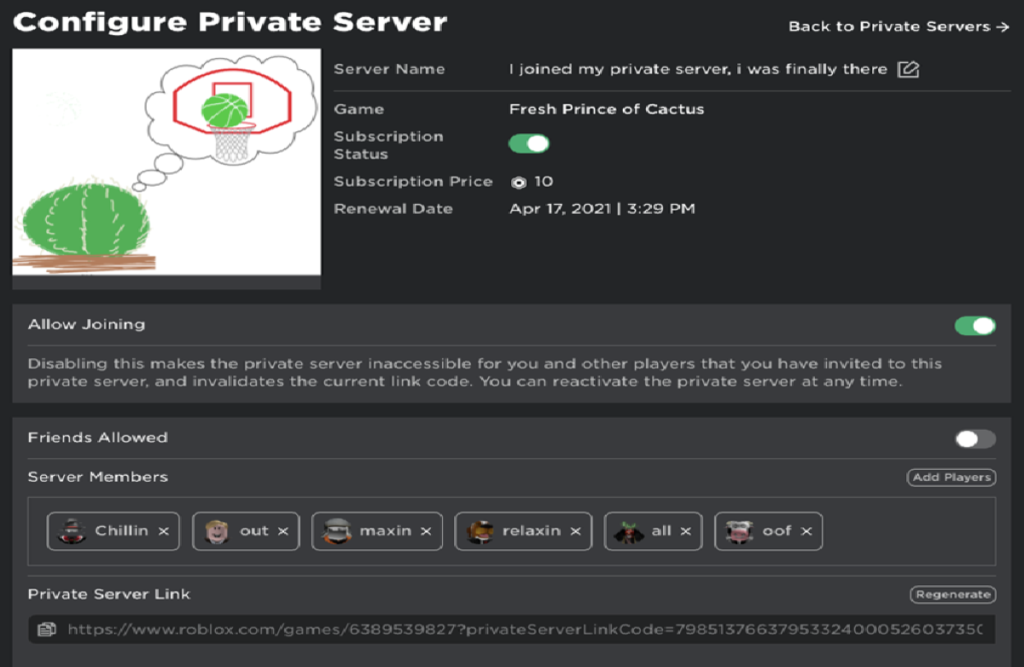The height and width of the screenshot is (667, 1024).
Task: Open Fresh Prince of Cactus game
Action: (x=607, y=109)
